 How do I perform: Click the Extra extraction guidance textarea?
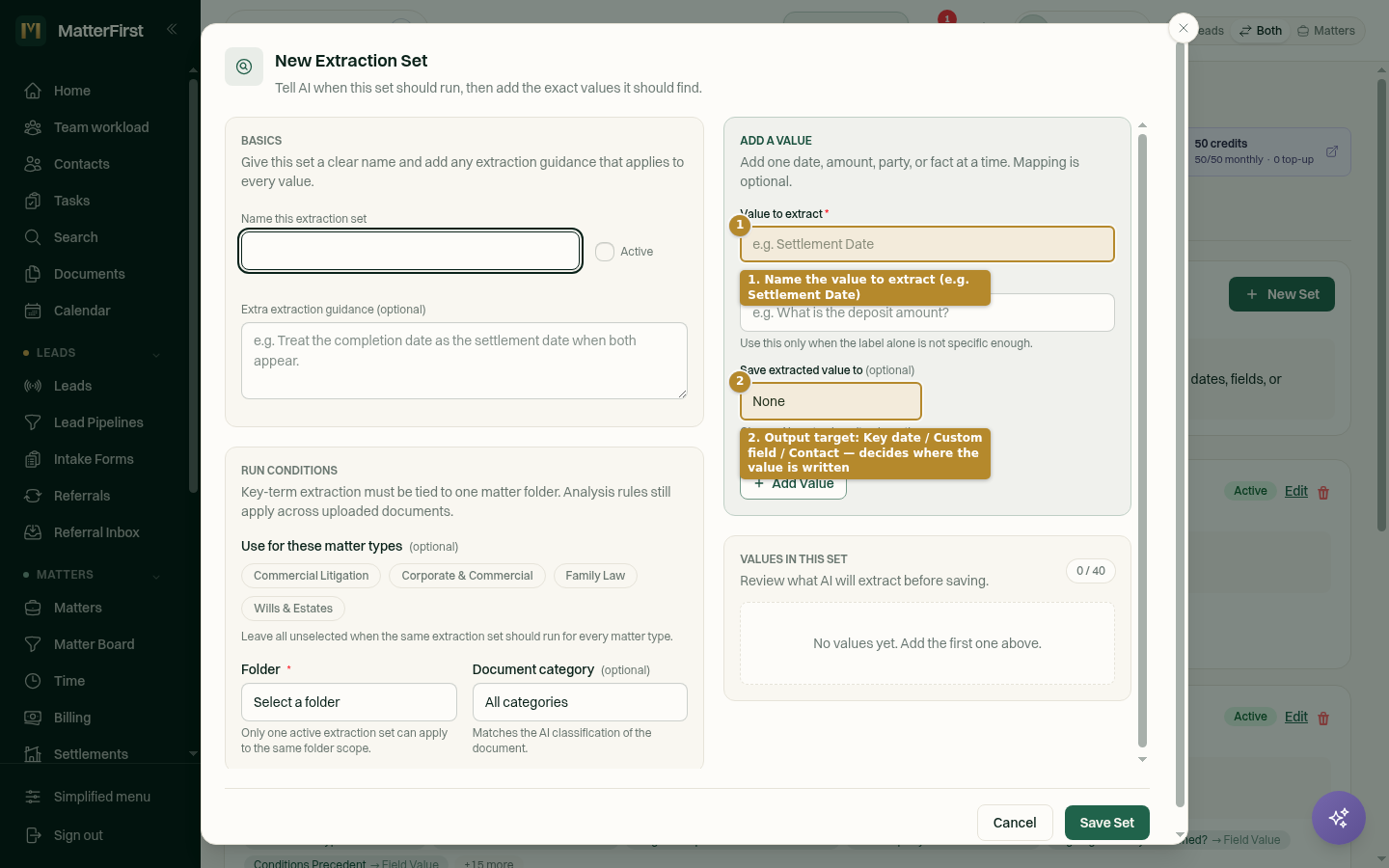(464, 361)
